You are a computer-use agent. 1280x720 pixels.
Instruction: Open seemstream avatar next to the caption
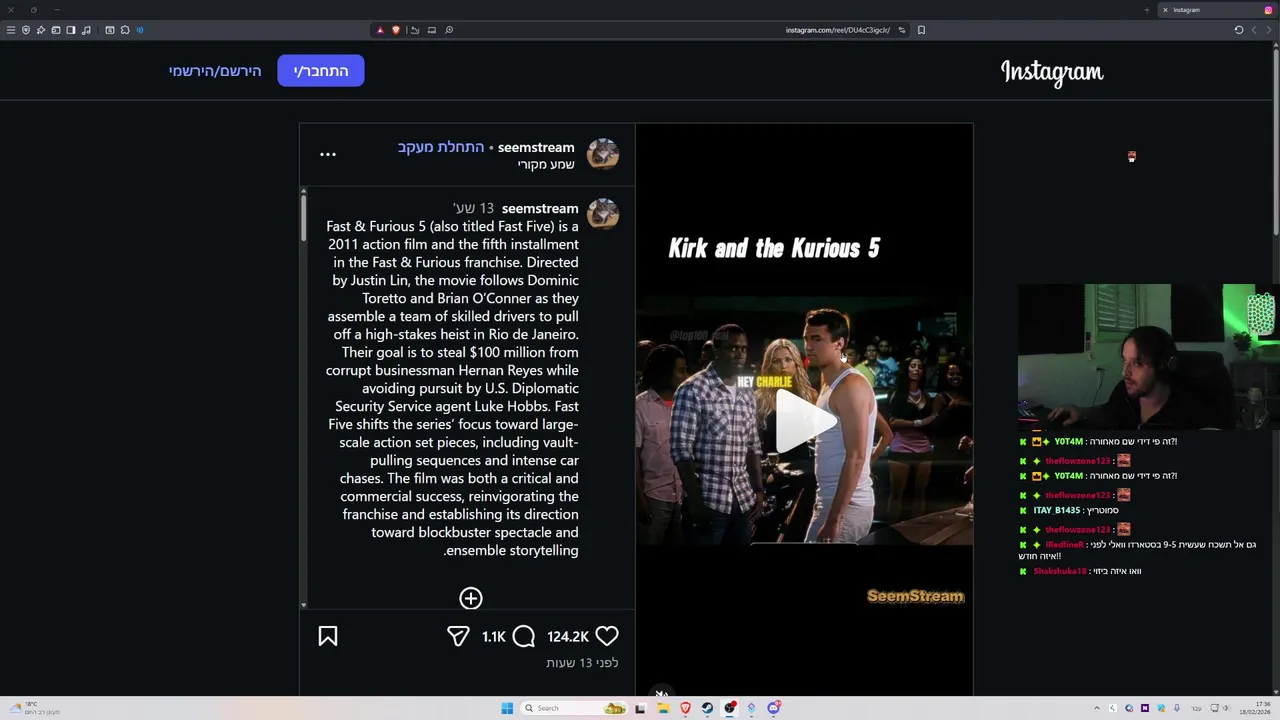pyautogui.click(x=603, y=214)
